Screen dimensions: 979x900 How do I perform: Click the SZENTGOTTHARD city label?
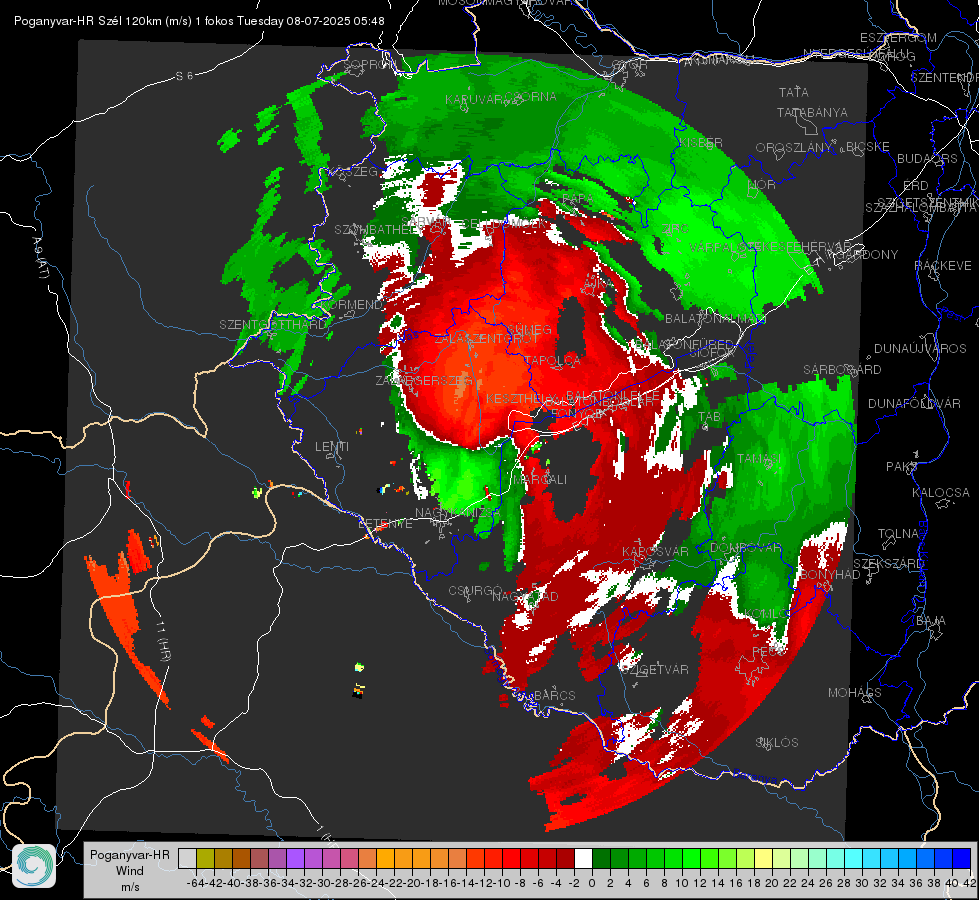273,325
